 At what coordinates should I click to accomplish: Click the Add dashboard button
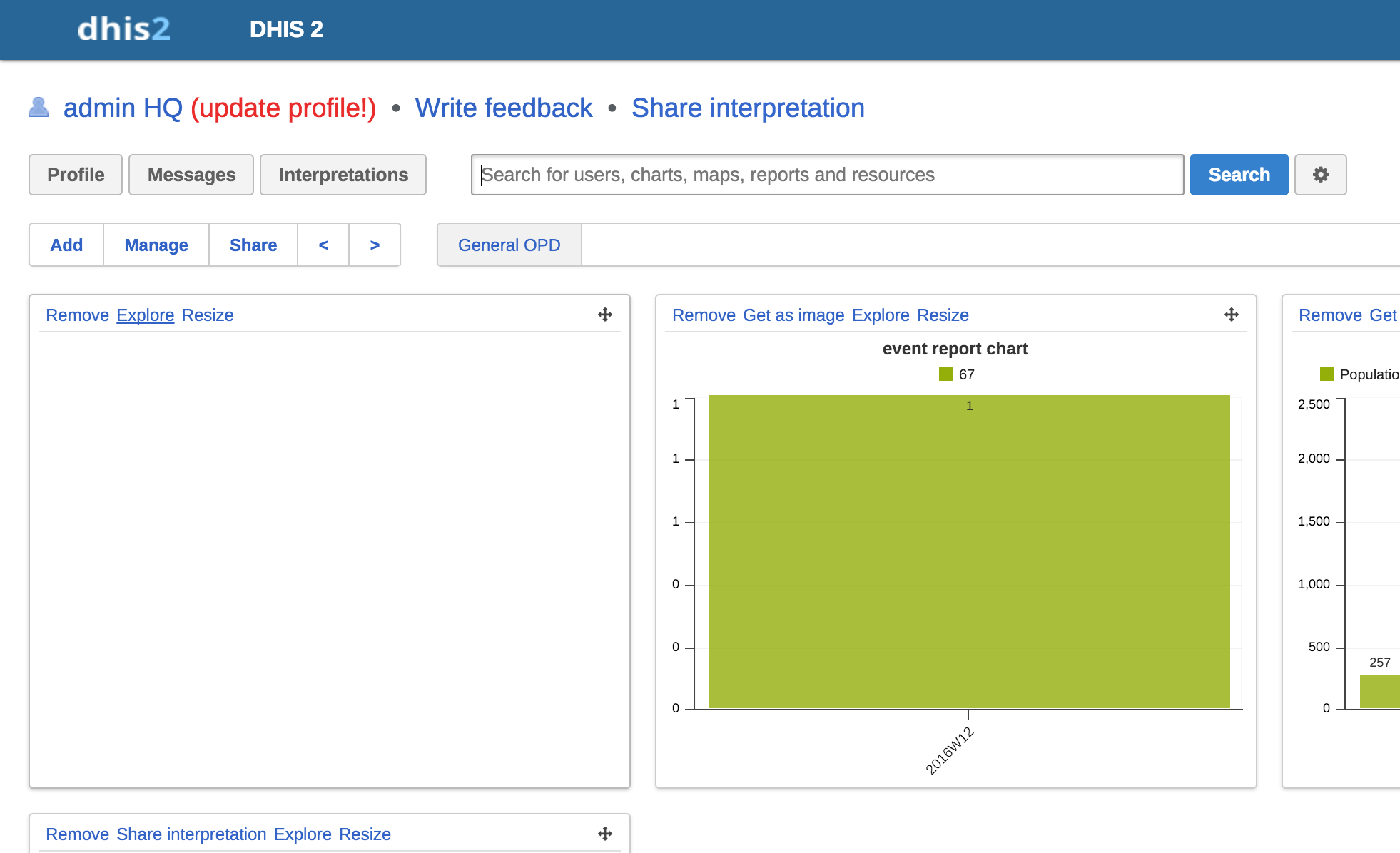pyautogui.click(x=66, y=245)
